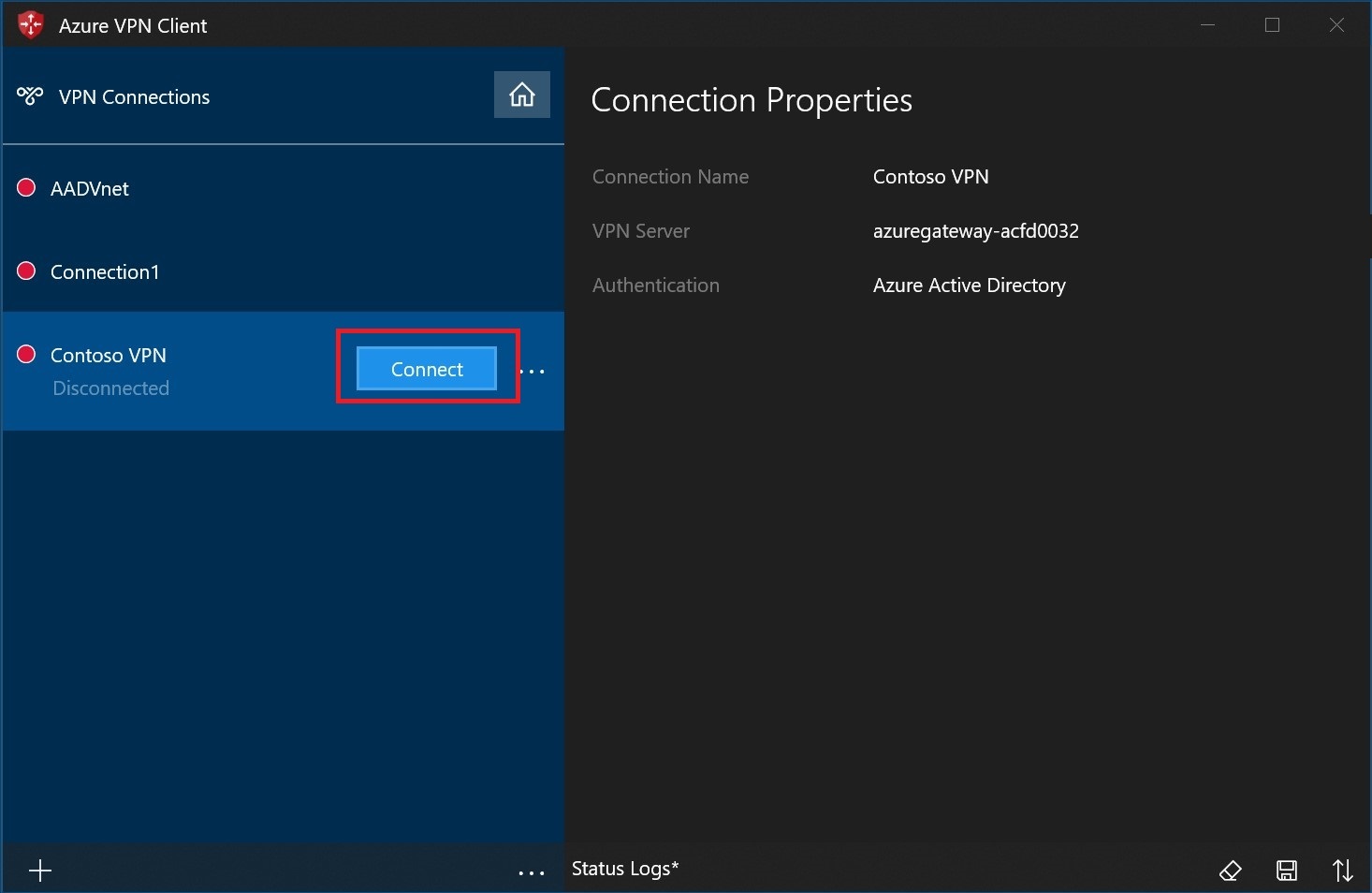The width and height of the screenshot is (1372, 893).
Task: Click the VPN Connections network icon
Action: (30, 95)
